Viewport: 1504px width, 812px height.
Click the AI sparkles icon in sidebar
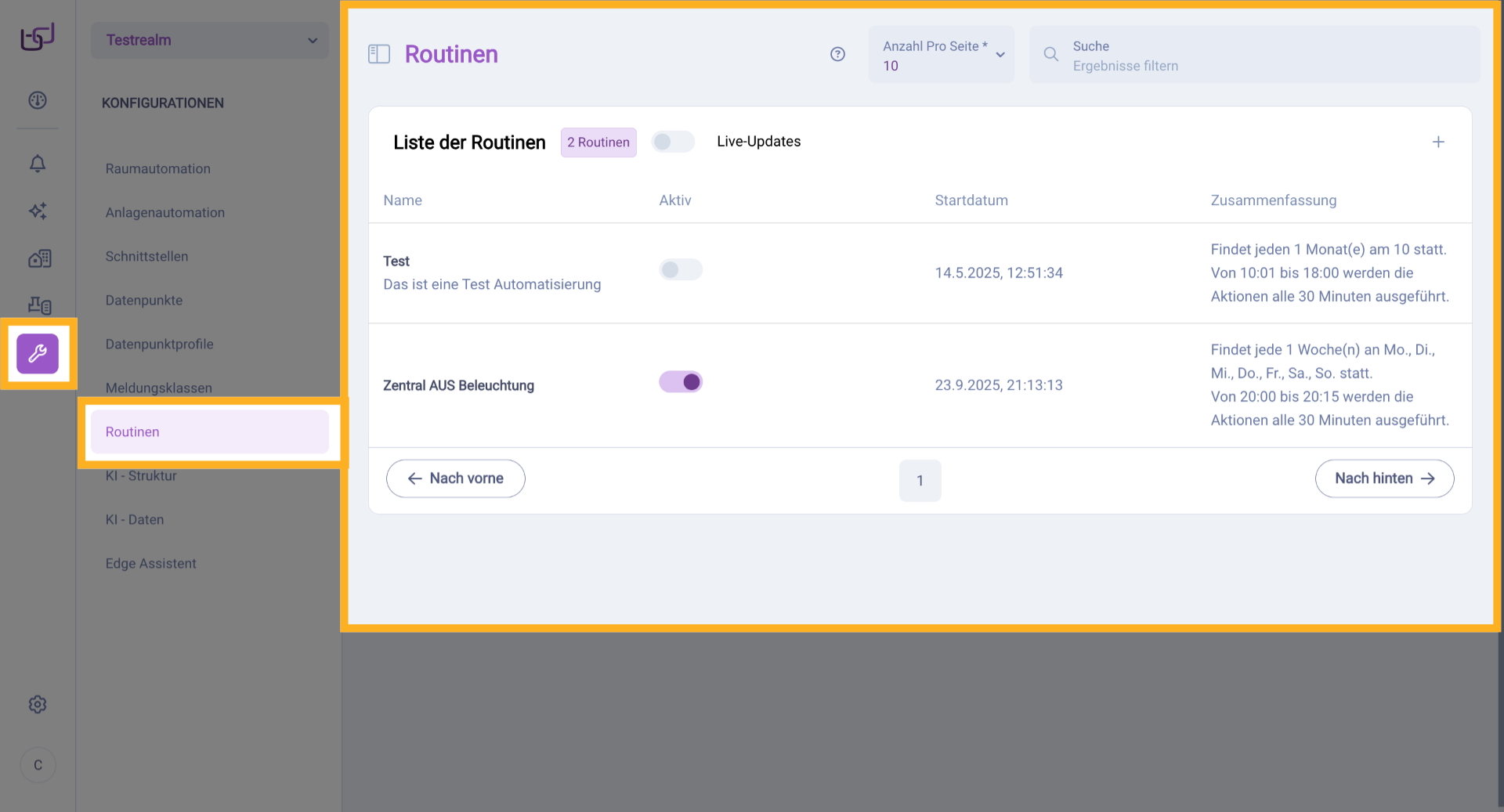click(38, 211)
